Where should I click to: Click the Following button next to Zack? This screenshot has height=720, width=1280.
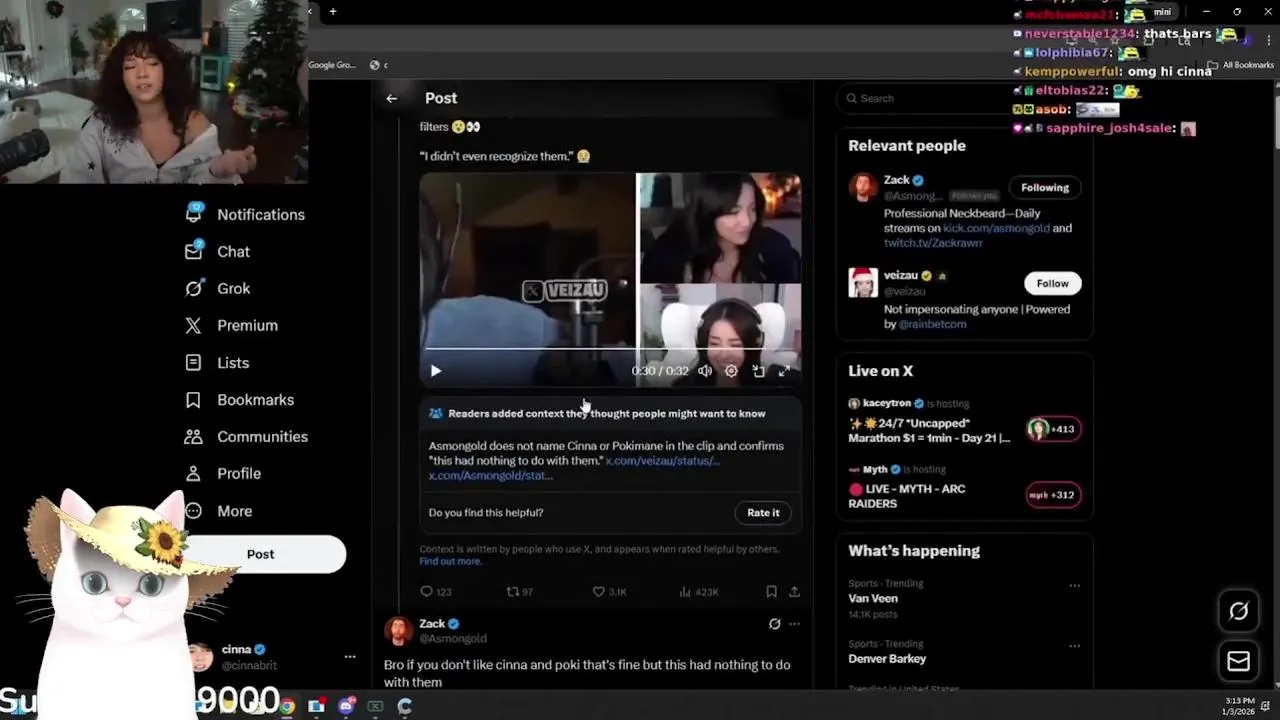[x=1045, y=188]
